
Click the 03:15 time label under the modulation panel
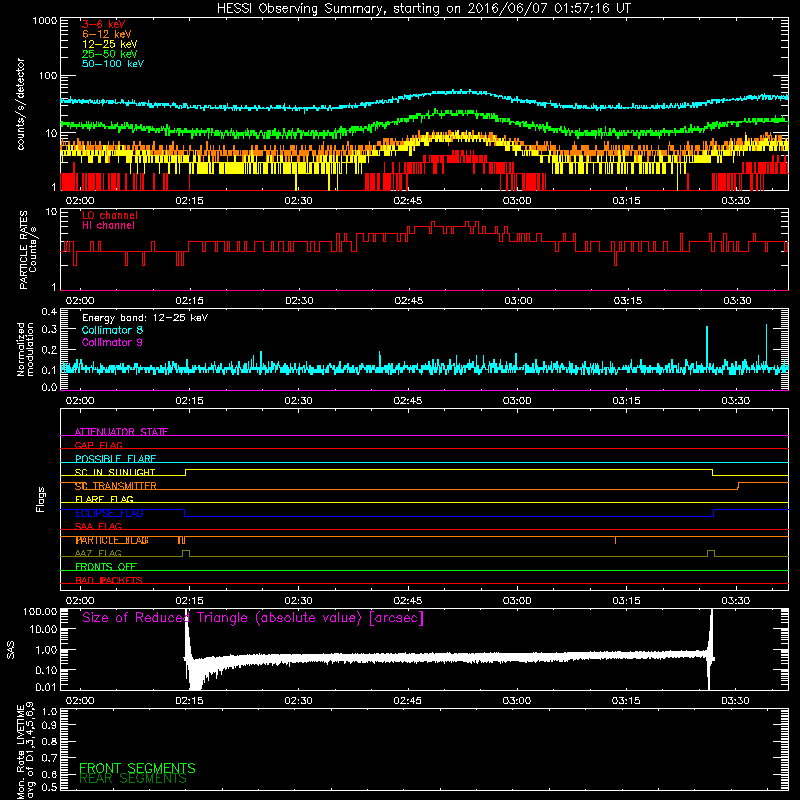pyautogui.click(x=627, y=401)
